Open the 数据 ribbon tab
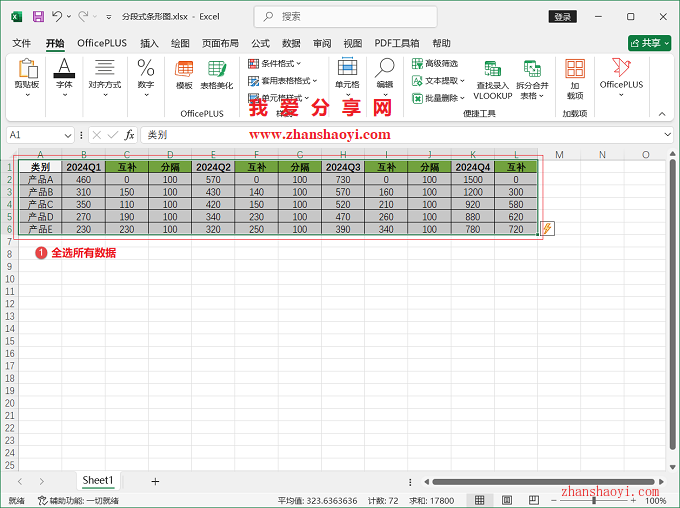680x508 pixels. click(291, 44)
